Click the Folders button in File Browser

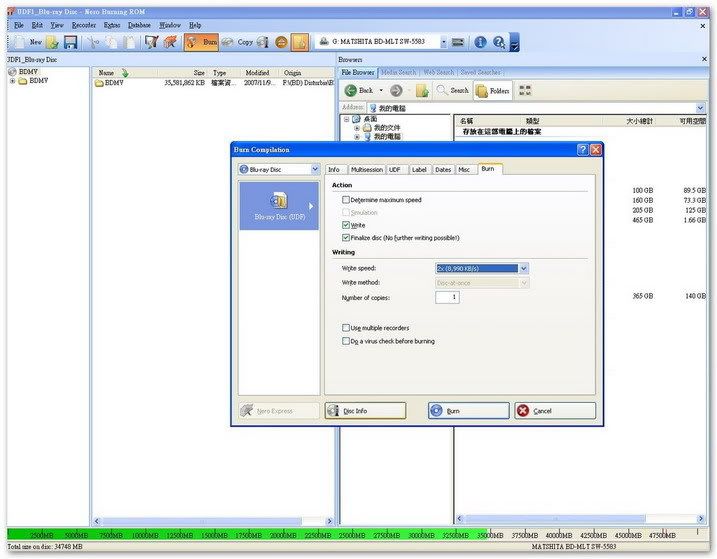point(493,91)
